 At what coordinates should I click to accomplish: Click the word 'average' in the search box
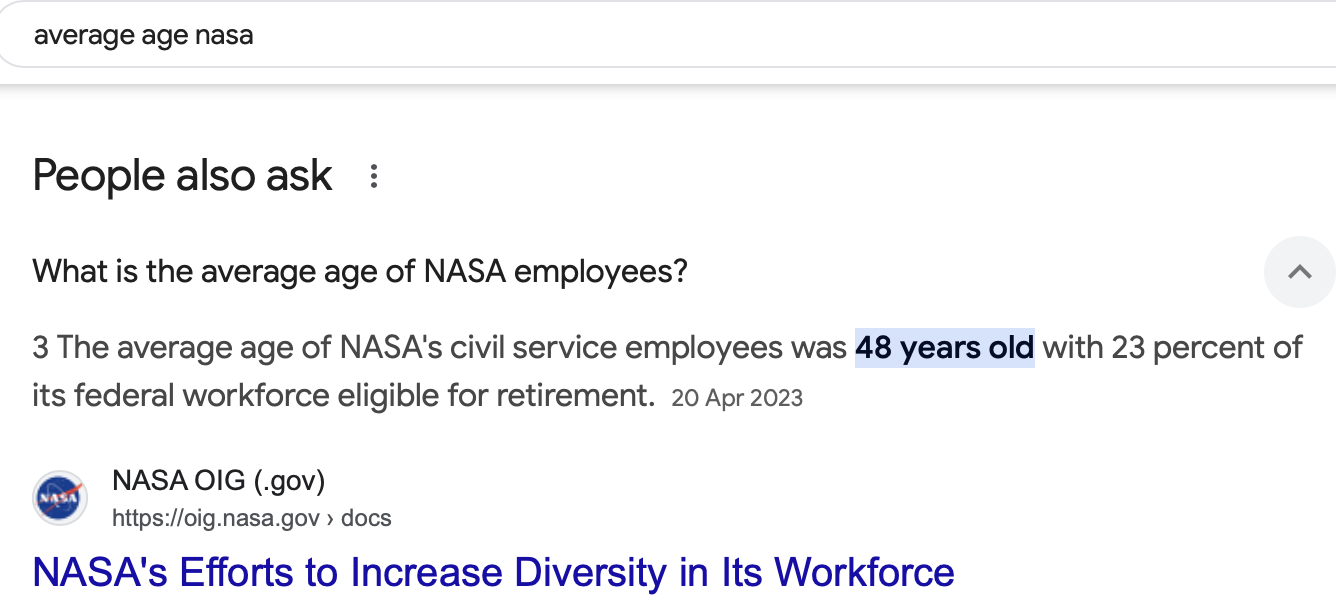76,36
